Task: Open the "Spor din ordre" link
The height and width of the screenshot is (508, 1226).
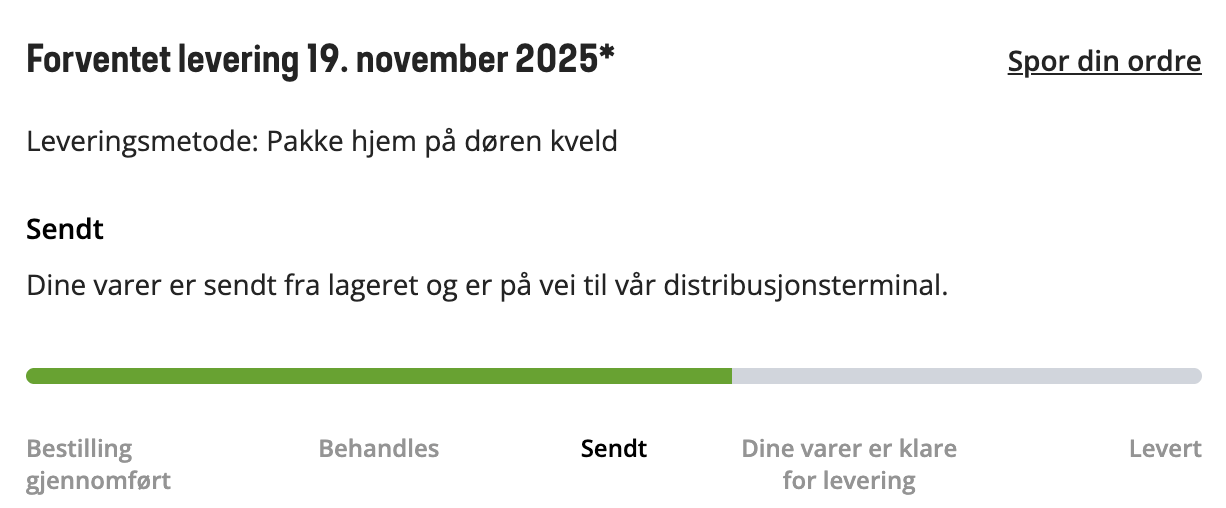Action: tap(1104, 62)
